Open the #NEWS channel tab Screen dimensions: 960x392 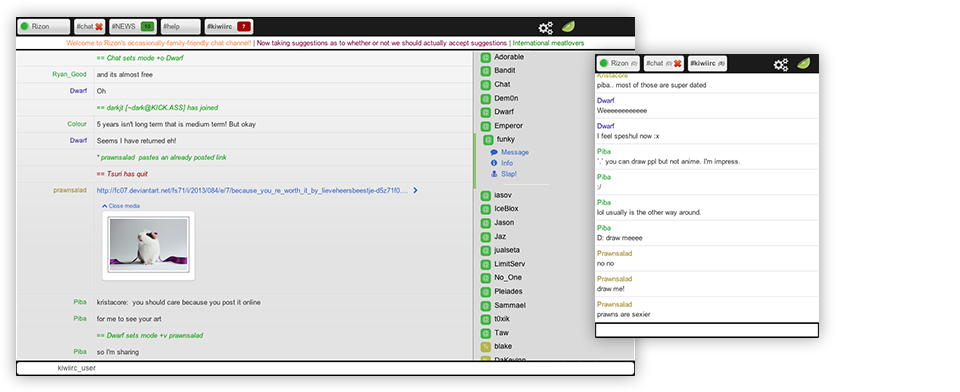(132, 27)
